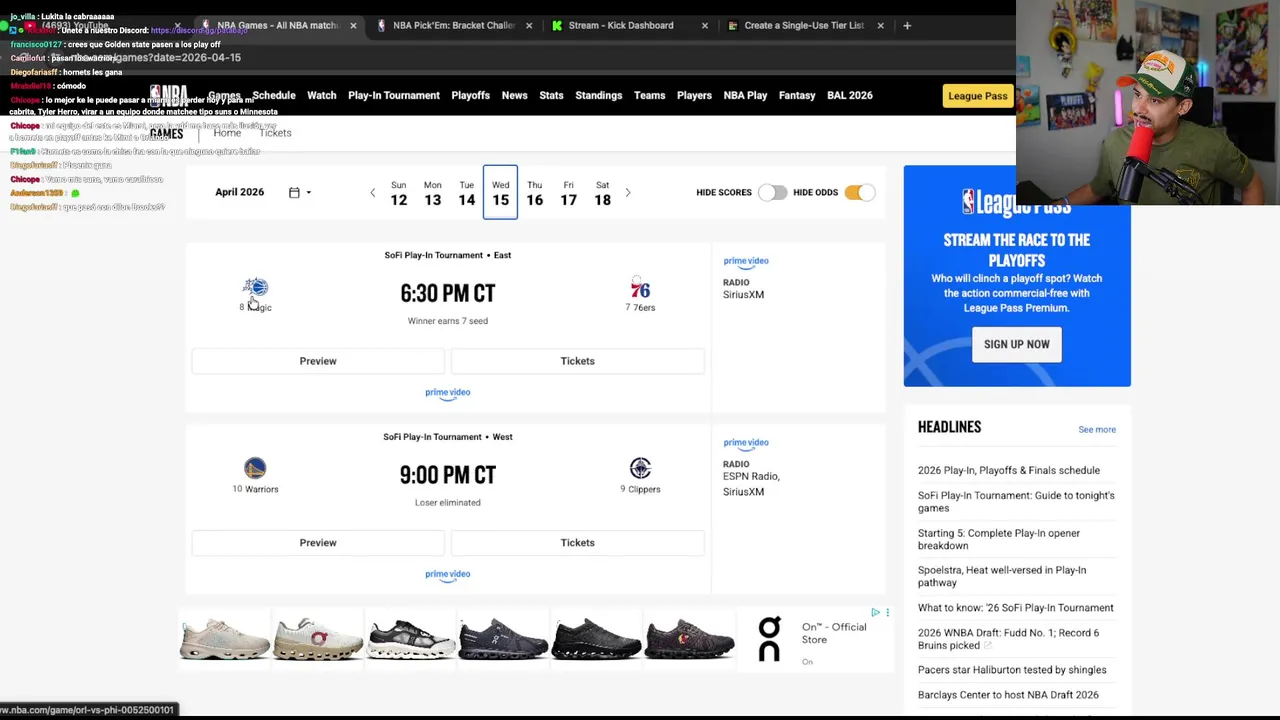Click Prime Video broadcaster logo beside East game
The height and width of the screenshot is (720, 1280).
point(746,262)
